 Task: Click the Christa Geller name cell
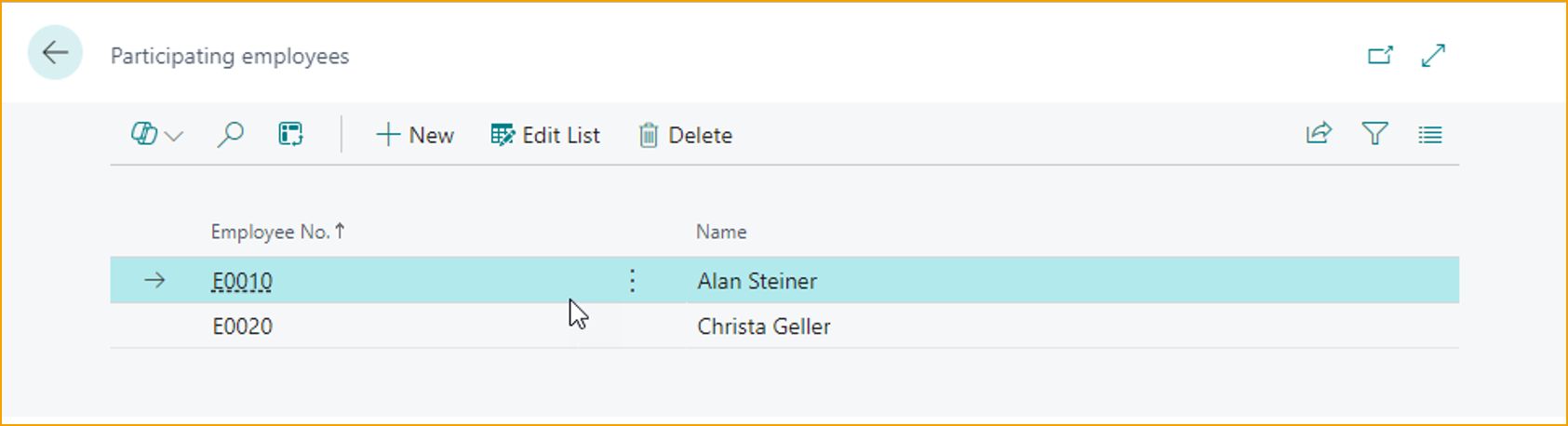coord(763,326)
